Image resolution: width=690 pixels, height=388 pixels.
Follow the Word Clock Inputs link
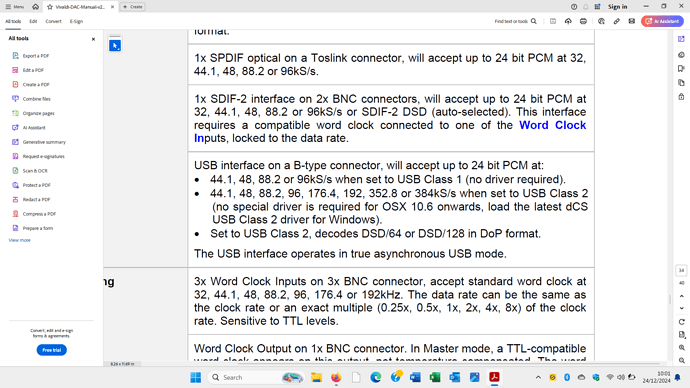552,125
